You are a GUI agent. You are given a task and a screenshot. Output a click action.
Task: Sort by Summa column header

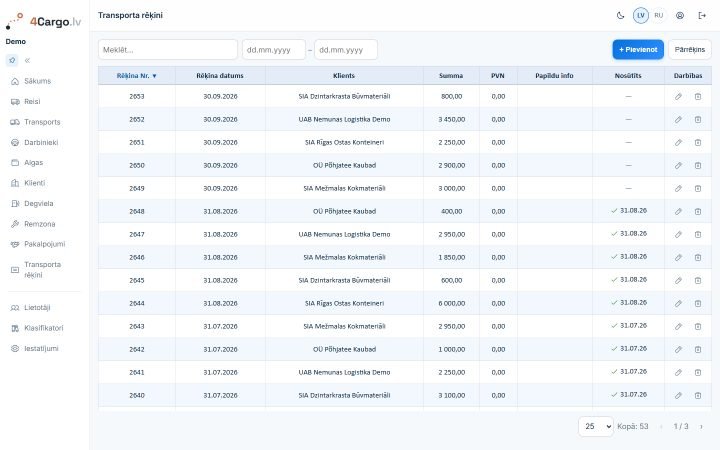click(451, 76)
